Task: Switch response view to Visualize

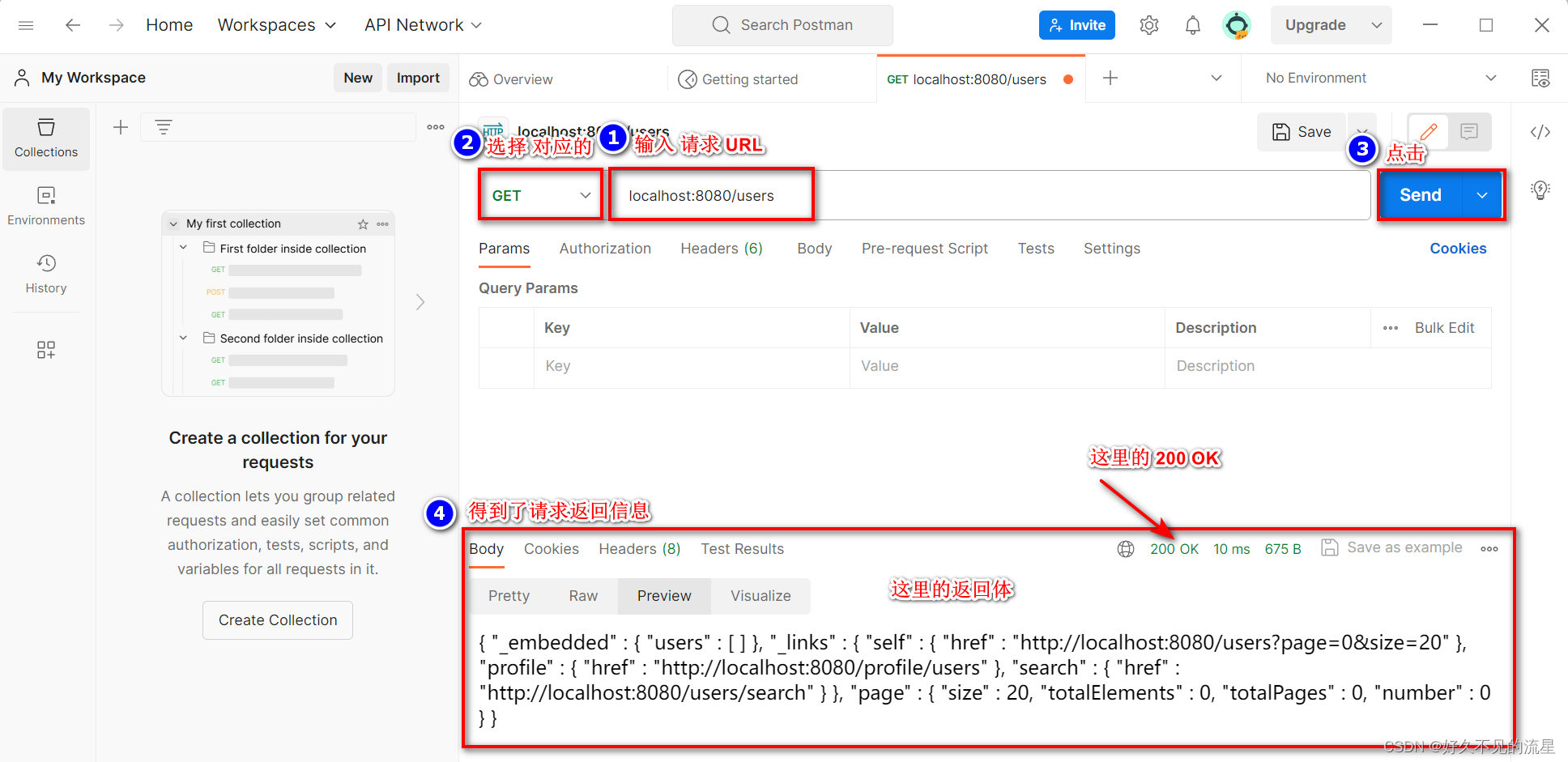Action: pos(761,596)
